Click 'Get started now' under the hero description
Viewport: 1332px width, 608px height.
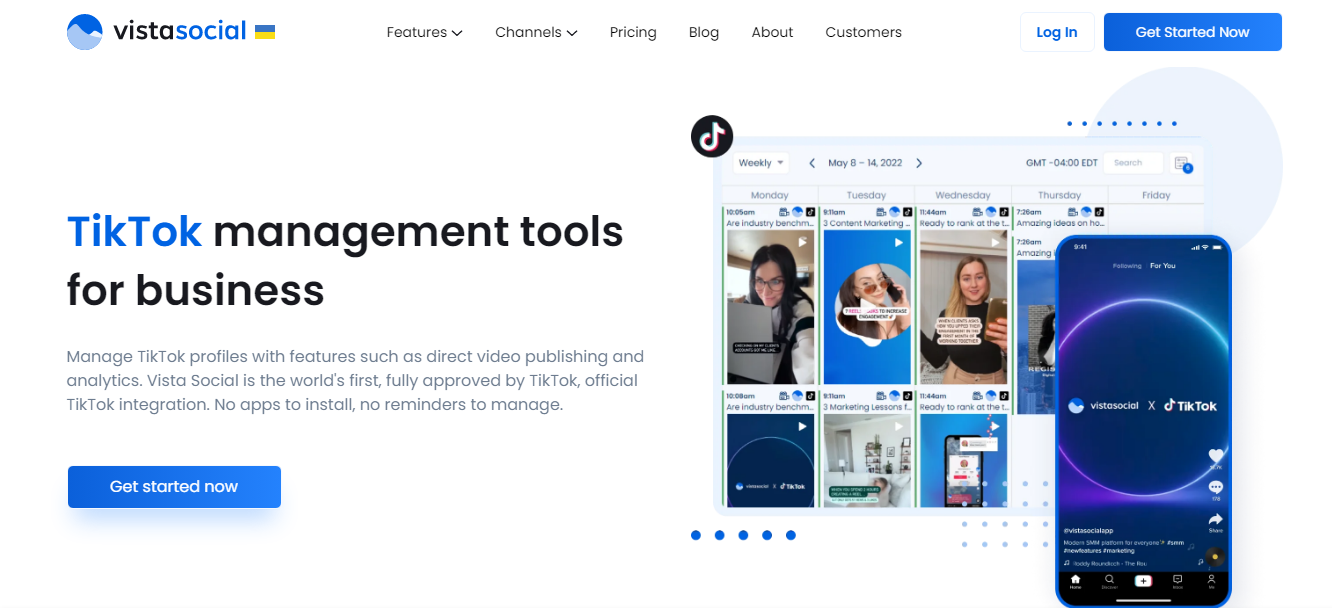coord(174,487)
